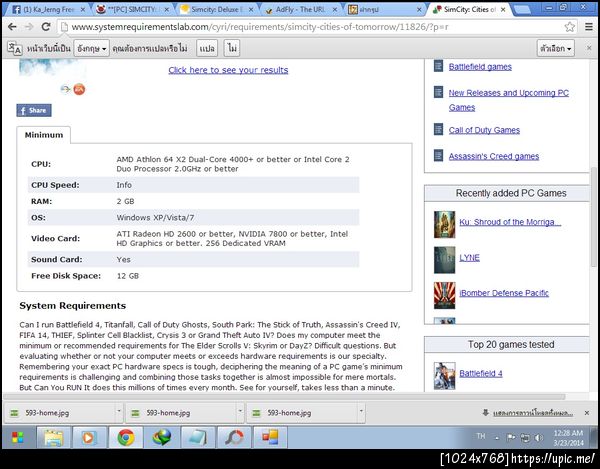Reload the page with the refresh icon

[x=46, y=26]
